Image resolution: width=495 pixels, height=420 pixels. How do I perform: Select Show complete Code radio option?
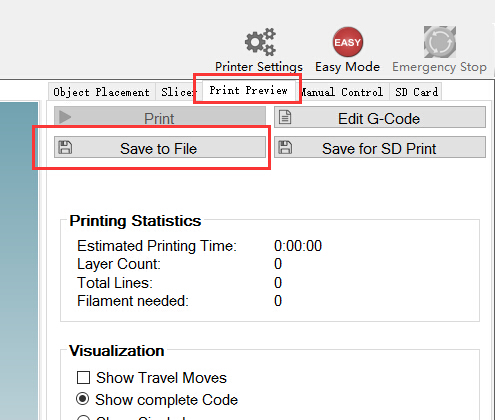coord(83,399)
